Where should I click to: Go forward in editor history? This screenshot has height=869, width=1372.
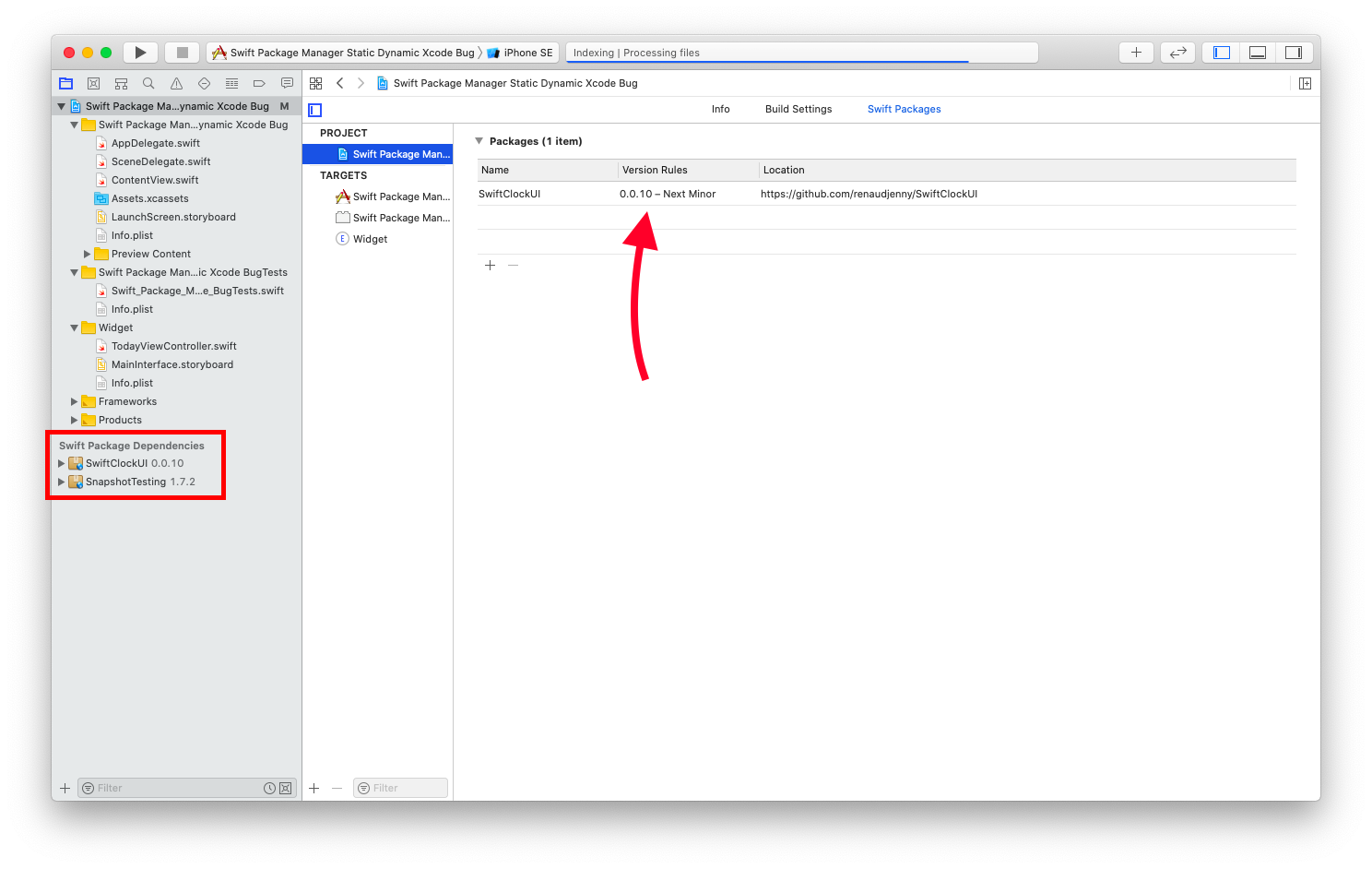click(361, 83)
